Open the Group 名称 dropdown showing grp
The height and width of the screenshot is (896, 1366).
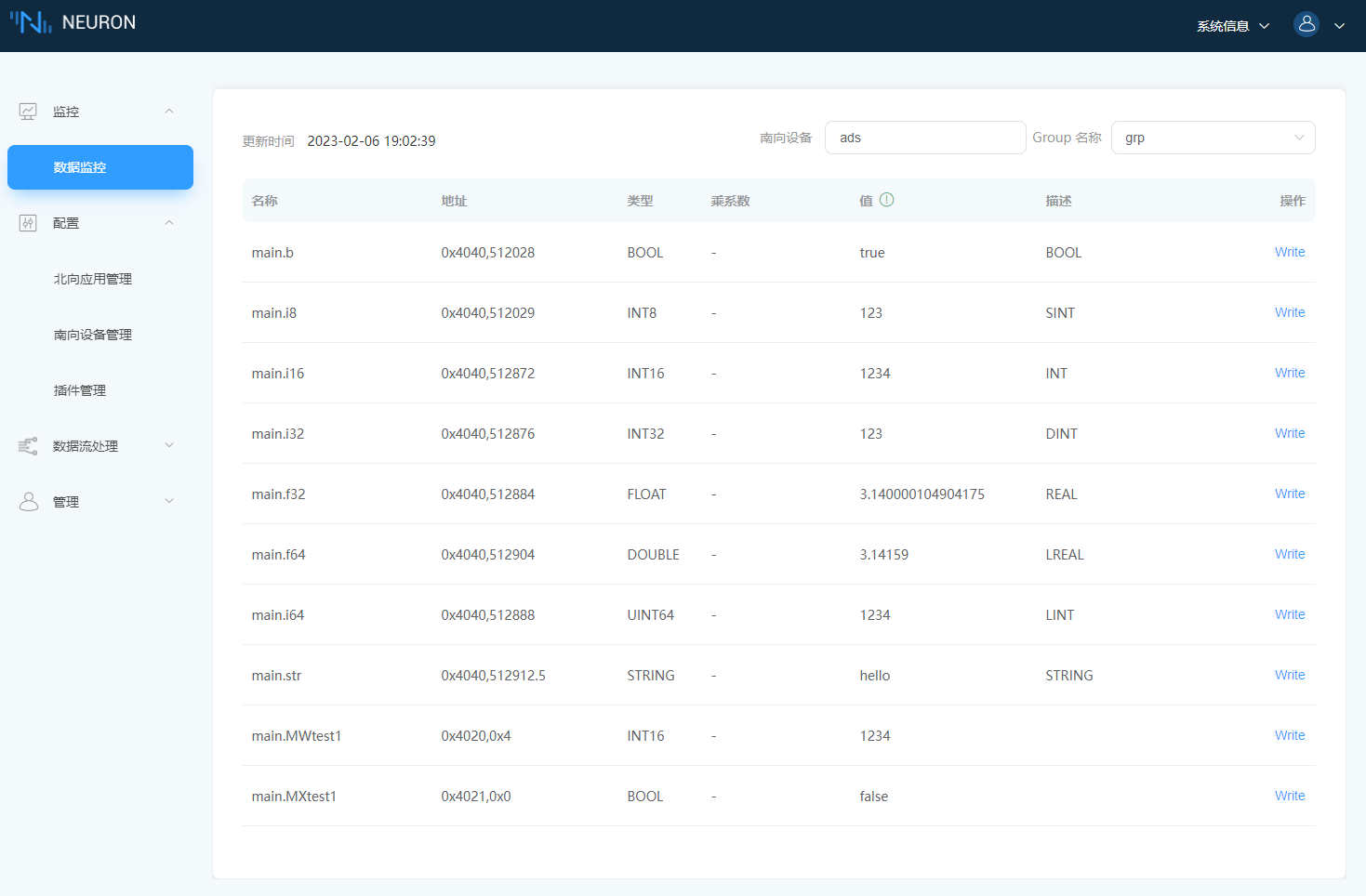point(1213,137)
